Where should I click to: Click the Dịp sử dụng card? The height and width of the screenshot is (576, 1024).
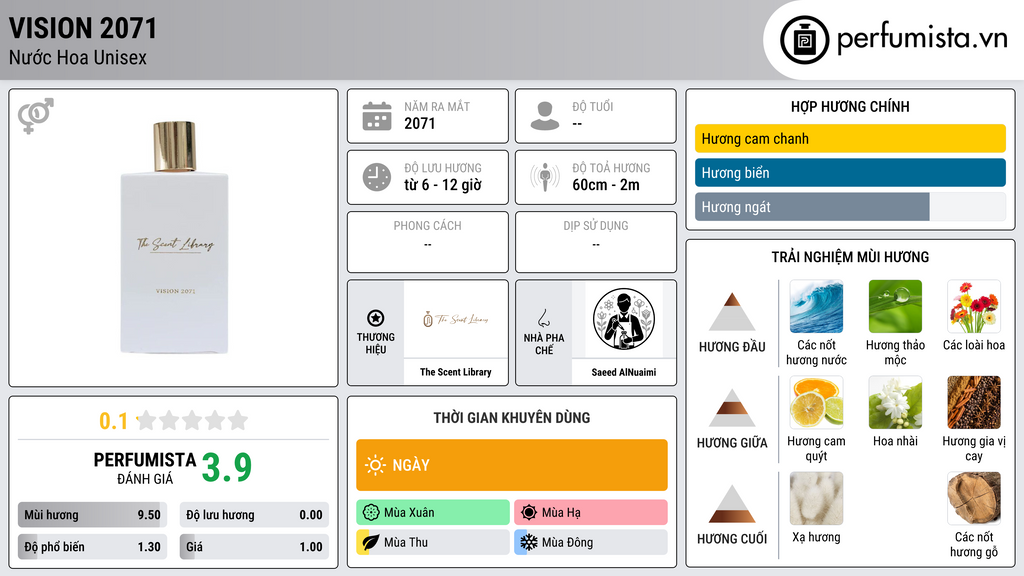click(x=596, y=242)
